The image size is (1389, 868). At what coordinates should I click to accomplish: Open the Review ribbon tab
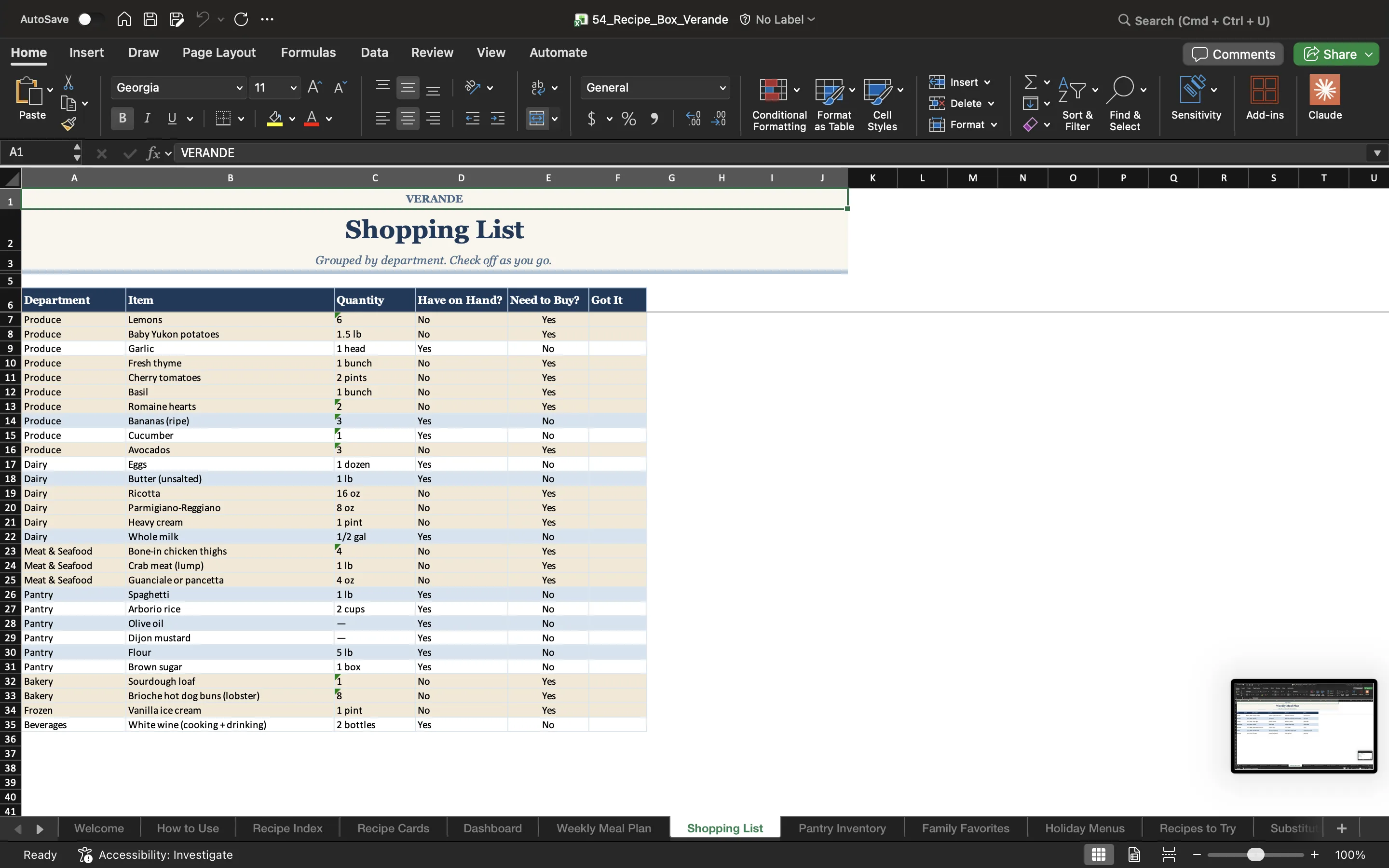[x=432, y=53]
